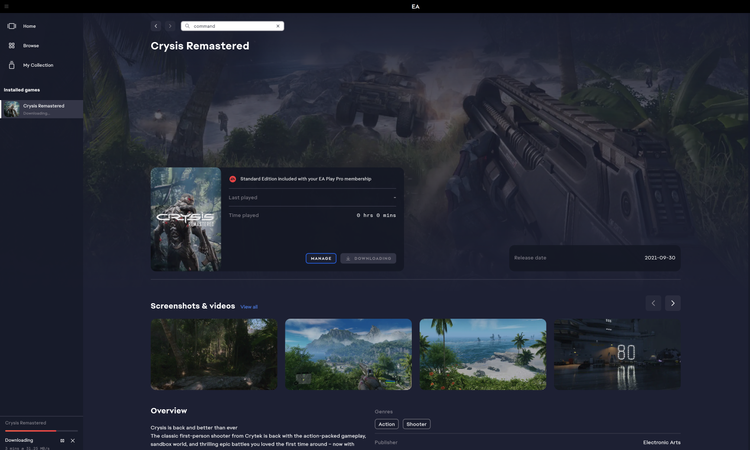Select Crysis Remastered under Installed games
Viewport: 750px width, 450px height.
42,108
